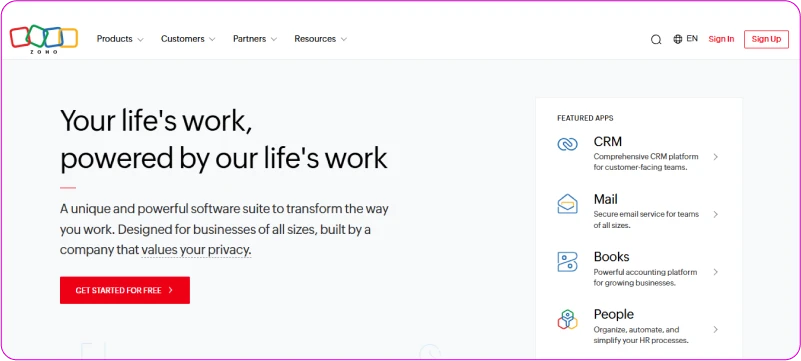Click the FEATURED APPS heading
This screenshot has width=801, height=361.
pyautogui.click(x=585, y=118)
